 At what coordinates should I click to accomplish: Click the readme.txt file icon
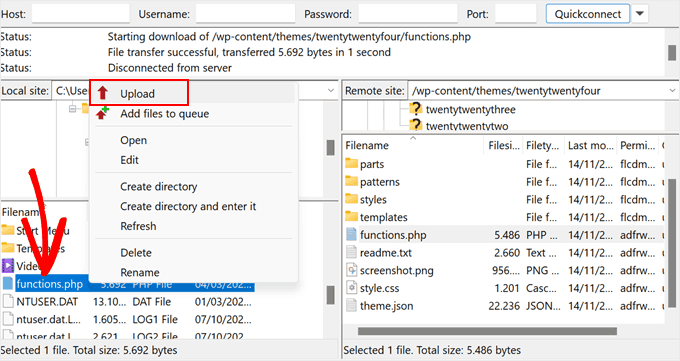tap(351, 252)
